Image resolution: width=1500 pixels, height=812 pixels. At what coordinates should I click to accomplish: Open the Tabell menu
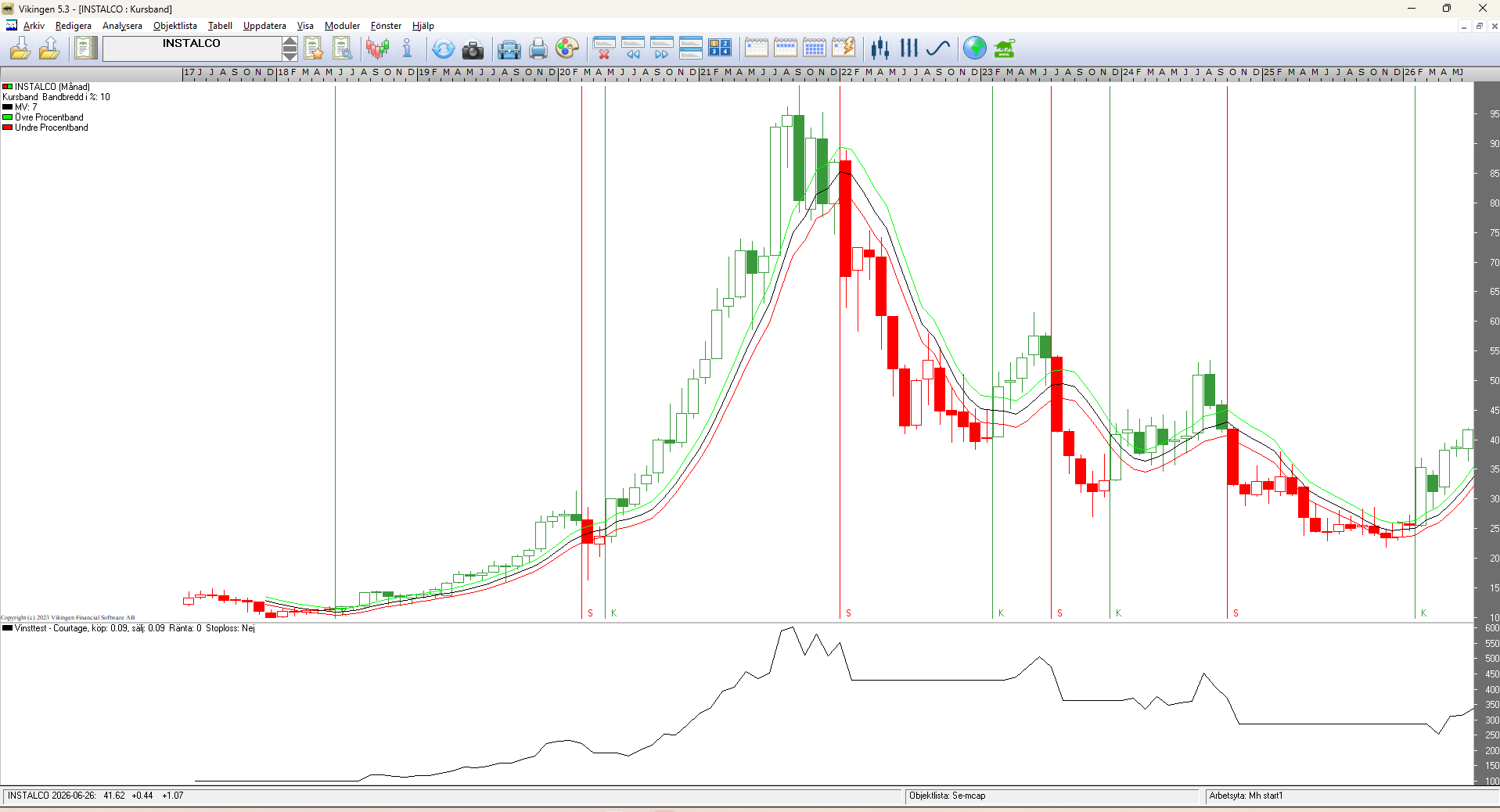pos(220,26)
